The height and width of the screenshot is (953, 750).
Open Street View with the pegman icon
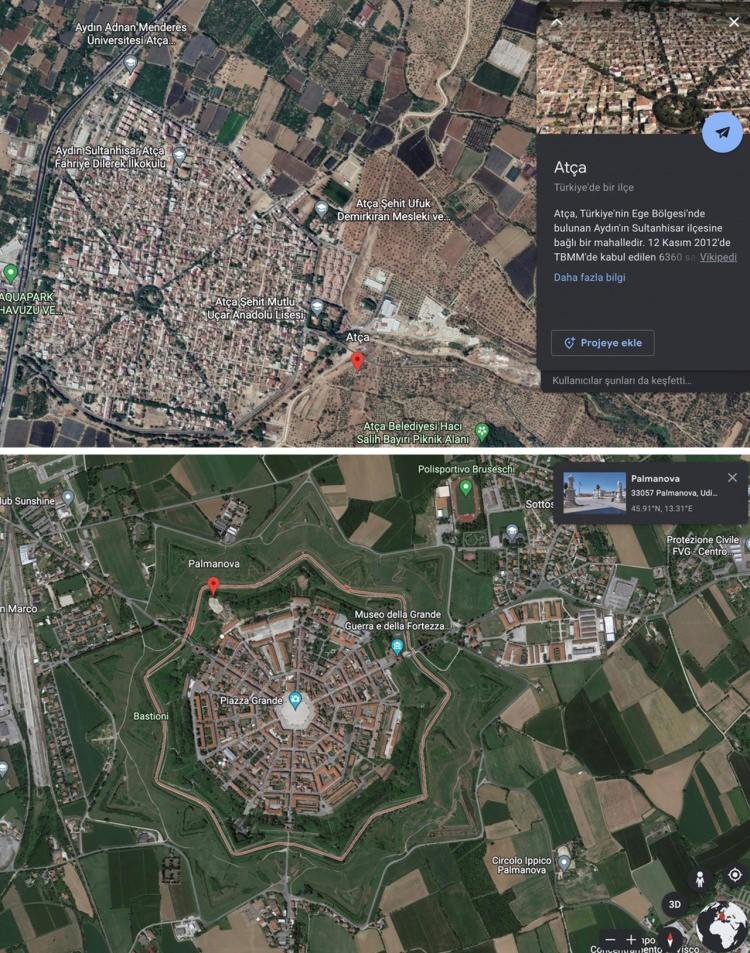click(x=700, y=879)
